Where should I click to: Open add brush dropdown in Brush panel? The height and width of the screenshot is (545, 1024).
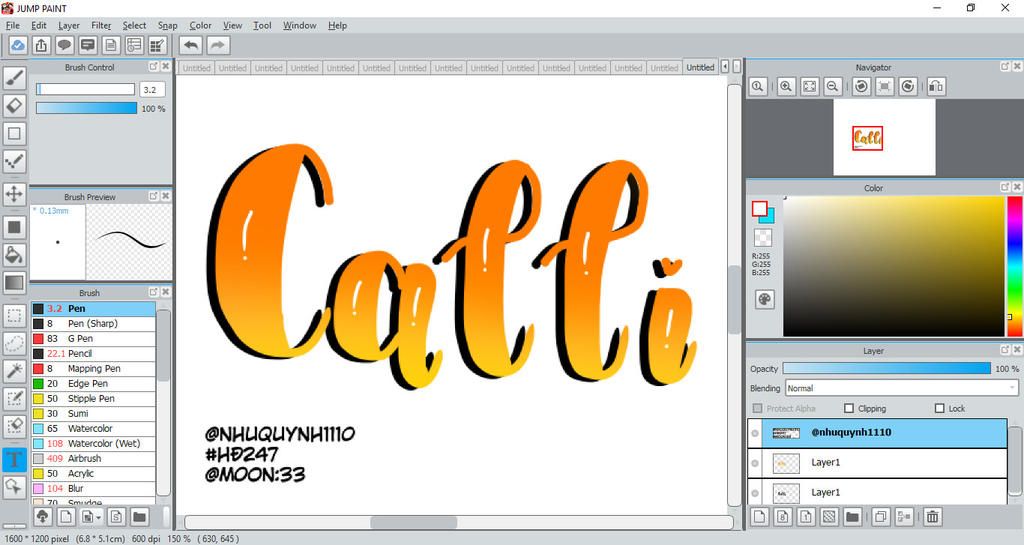coord(91,517)
